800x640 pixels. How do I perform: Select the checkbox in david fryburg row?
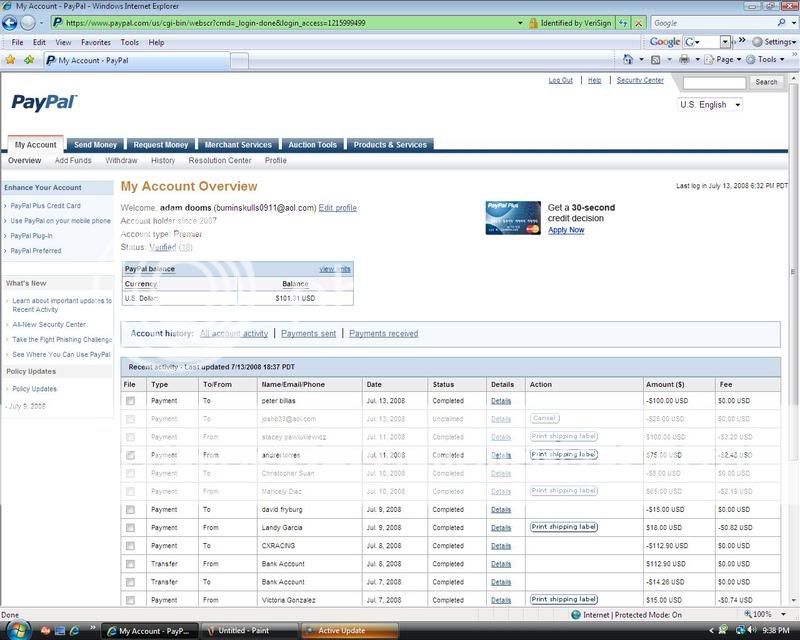[130, 509]
